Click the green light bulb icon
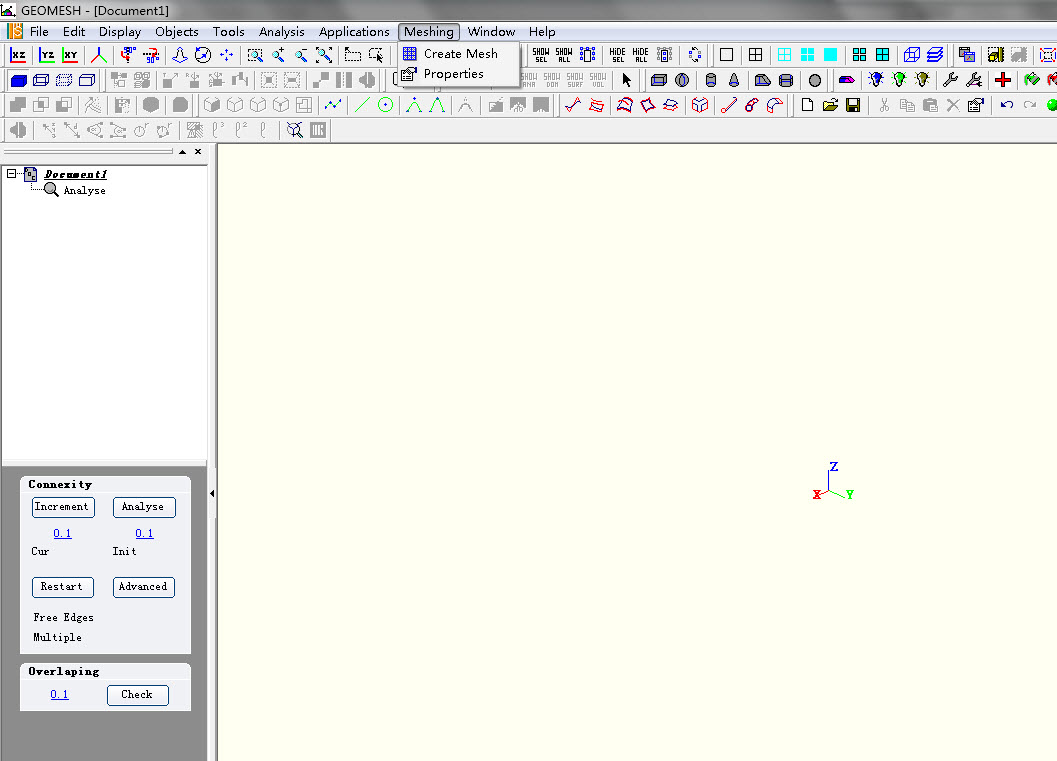This screenshot has height=761, width=1057. coord(899,80)
